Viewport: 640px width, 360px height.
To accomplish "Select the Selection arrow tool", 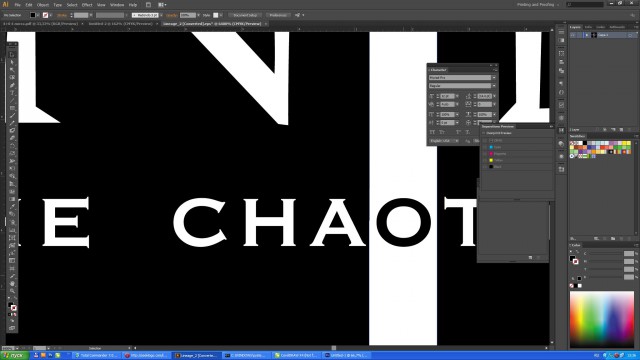I will 12,55.
